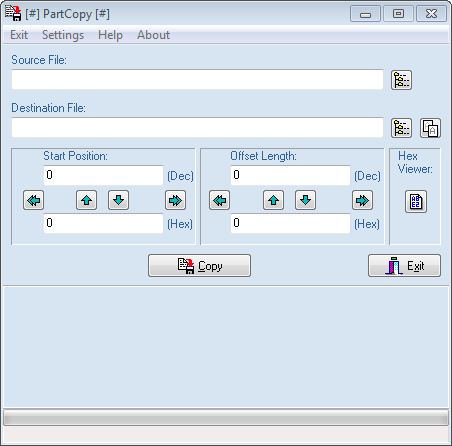Browse for the Source File

401,80
